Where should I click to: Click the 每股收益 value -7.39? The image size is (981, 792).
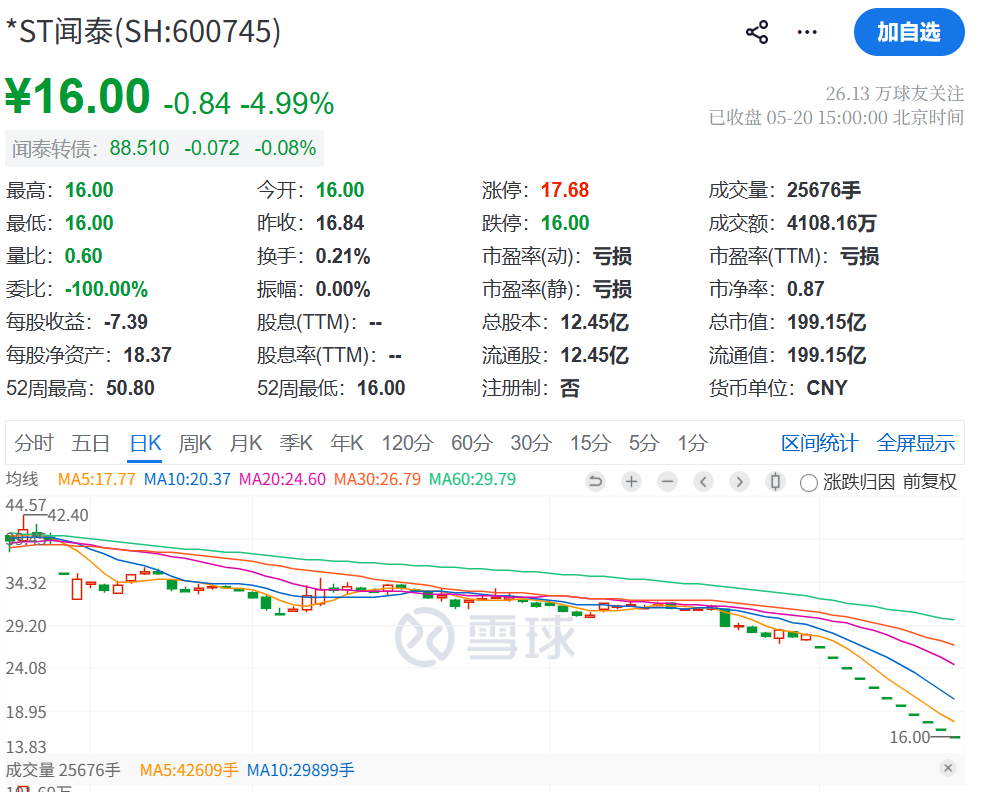point(126,322)
